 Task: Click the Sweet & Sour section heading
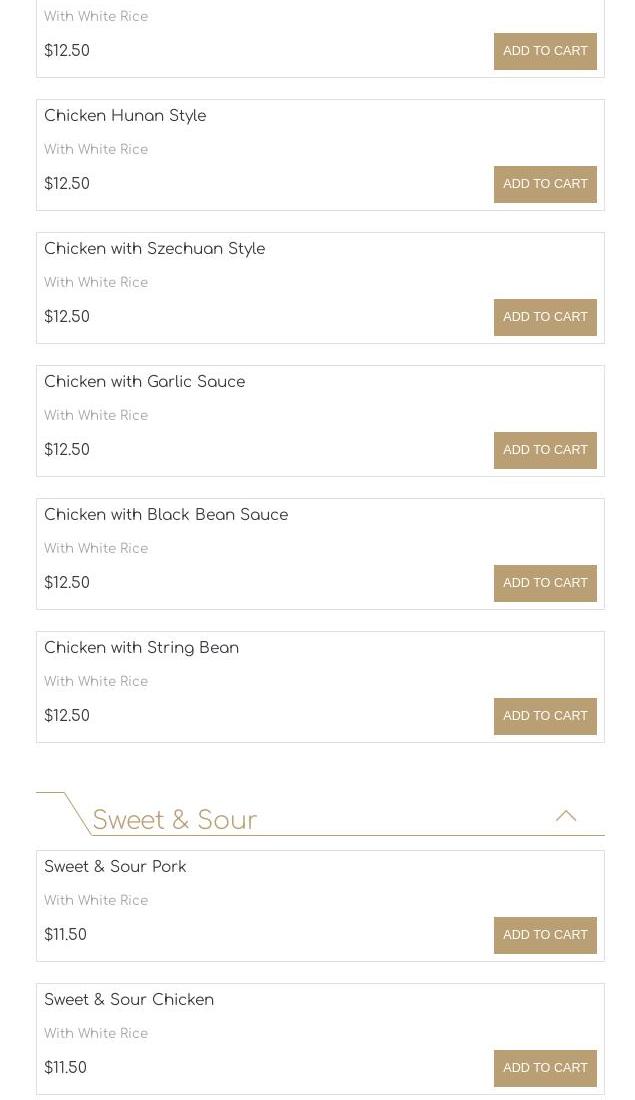pos(175,821)
